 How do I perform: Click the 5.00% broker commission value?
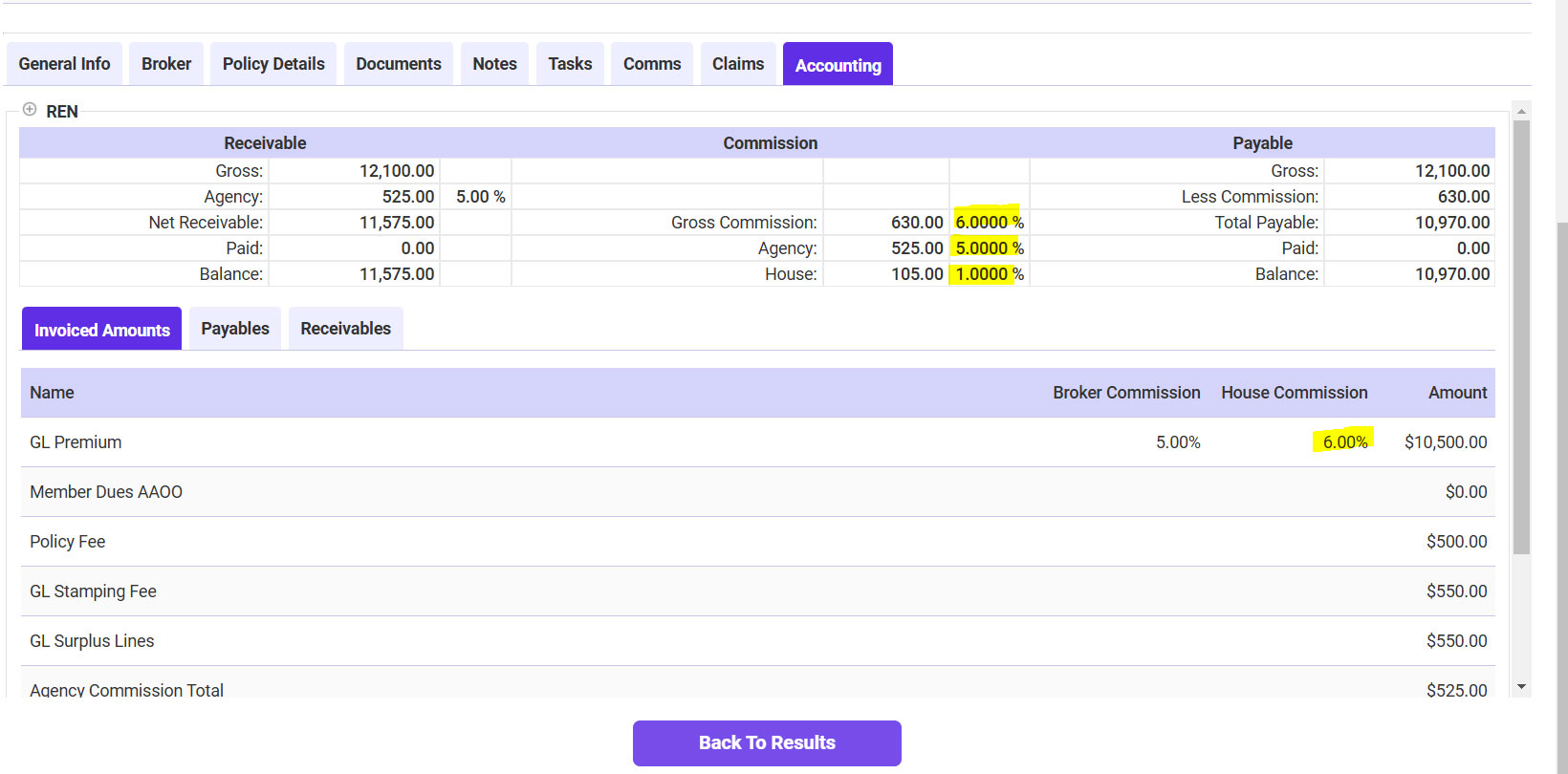pyautogui.click(x=1178, y=442)
